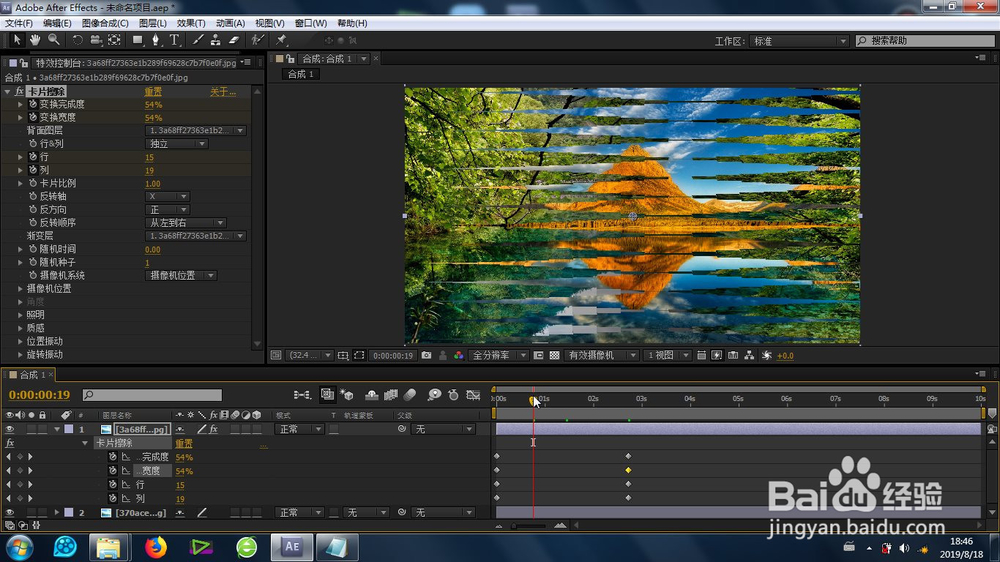Image resolution: width=1000 pixels, height=562 pixels.
Task: Click the timeline layer search field
Action: click(152, 395)
